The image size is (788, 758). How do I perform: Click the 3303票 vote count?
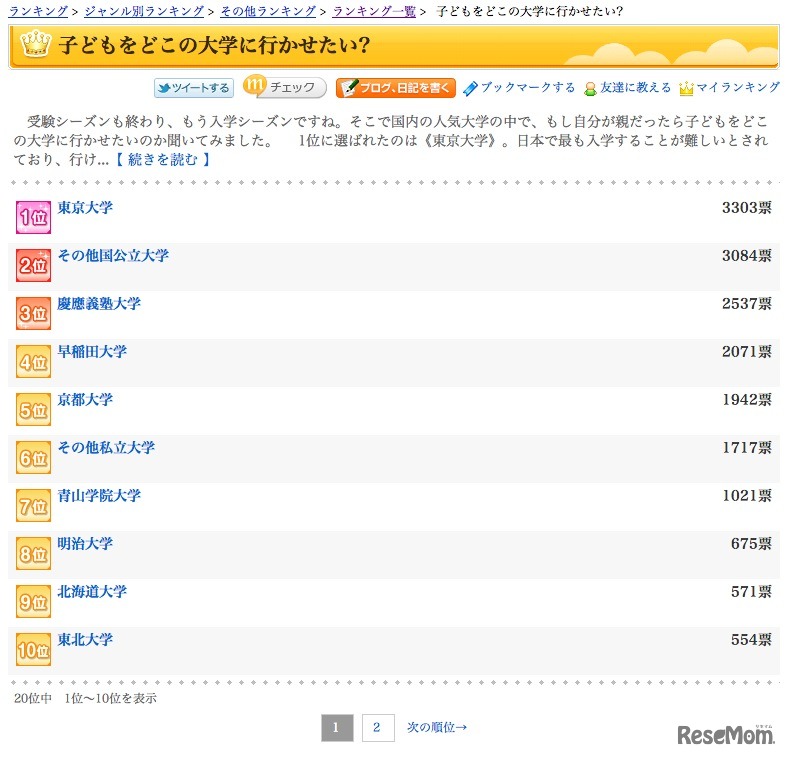[x=747, y=208]
